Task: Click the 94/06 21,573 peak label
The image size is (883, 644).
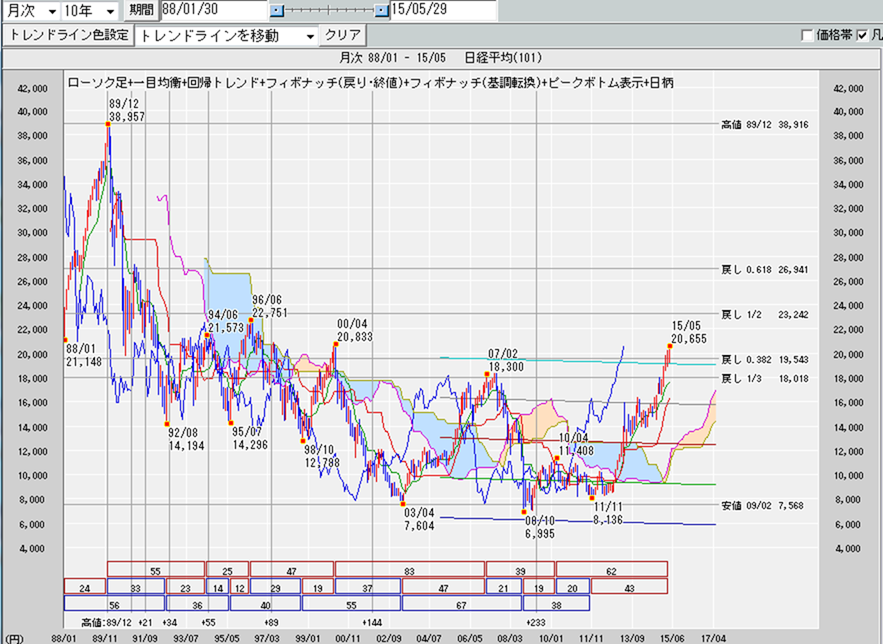Action: click(x=226, y=321)
